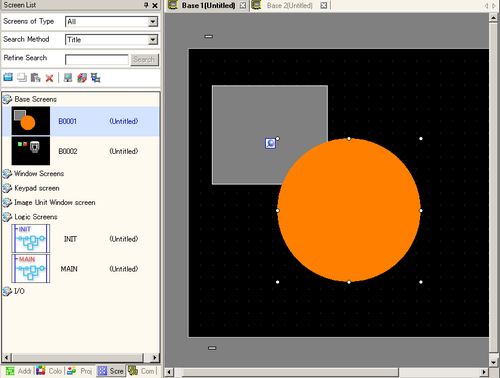
Task: Click the Search button
Action: pyautogui.click(x=144, y=60)
